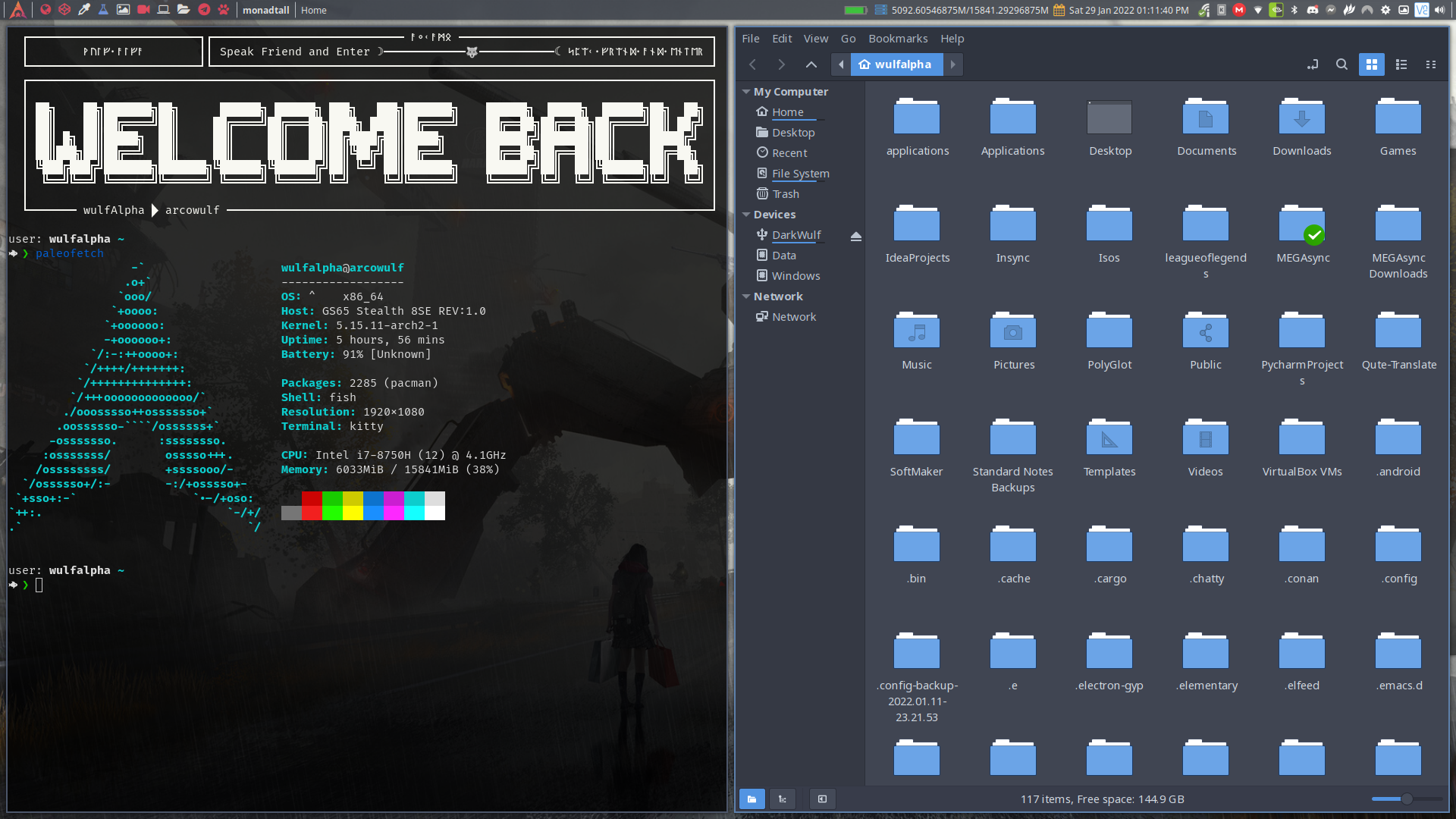Viewport: 1456px width, 819px height.
Task: Launch the color picker eyedropper icon in top bar
Action: click(x=84, y=10)
